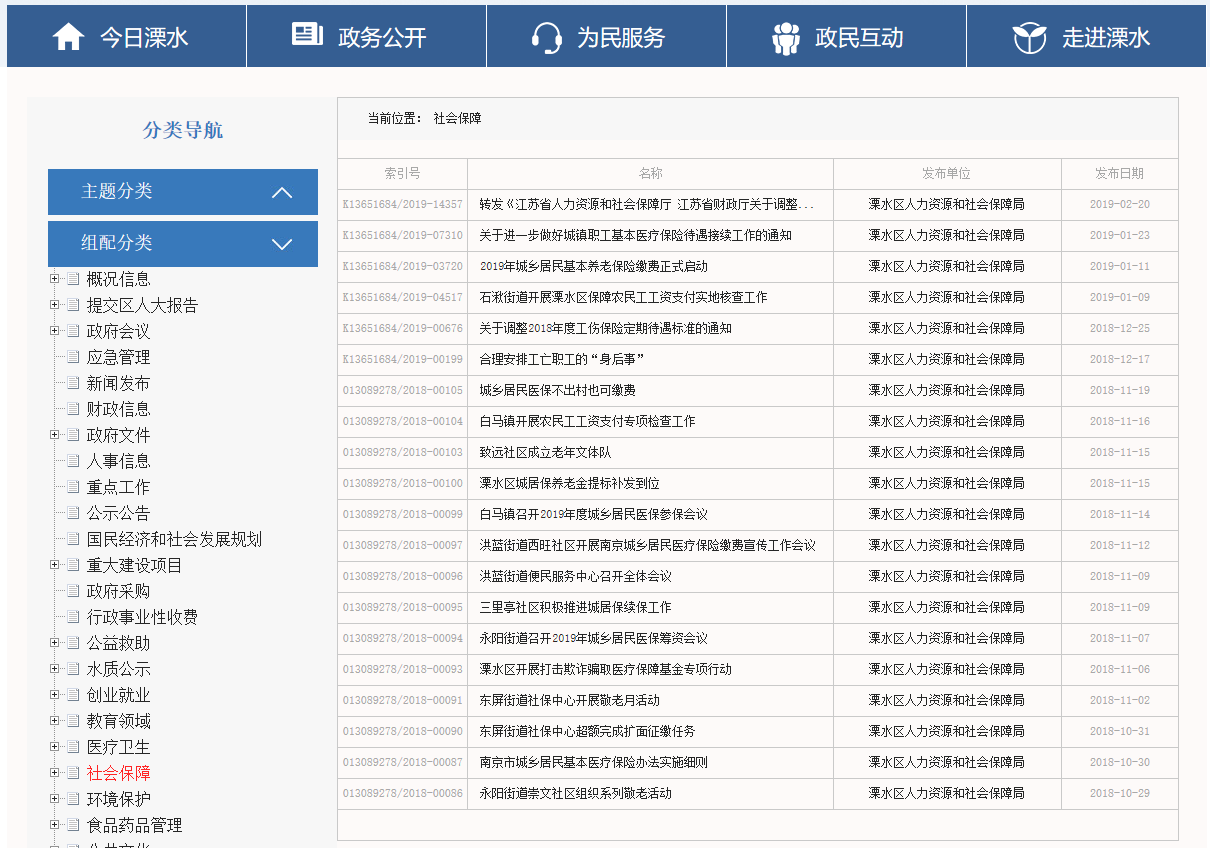
Task: Go to the 走进溧水 menu item
Action: [1105, 38]
